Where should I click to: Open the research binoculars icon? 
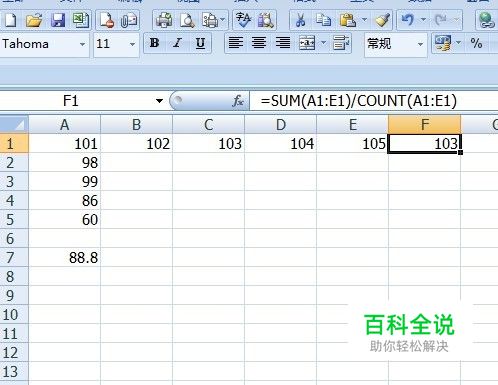(266, 20)
